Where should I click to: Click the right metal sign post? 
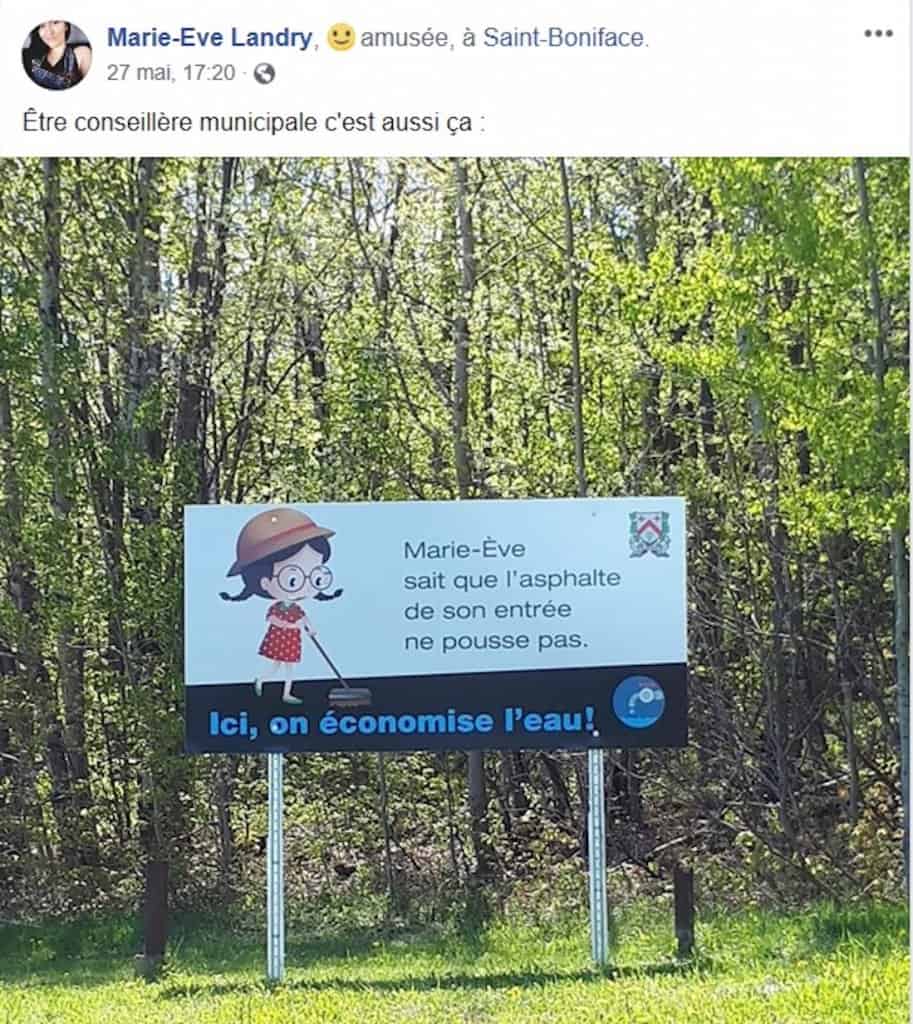598,856
